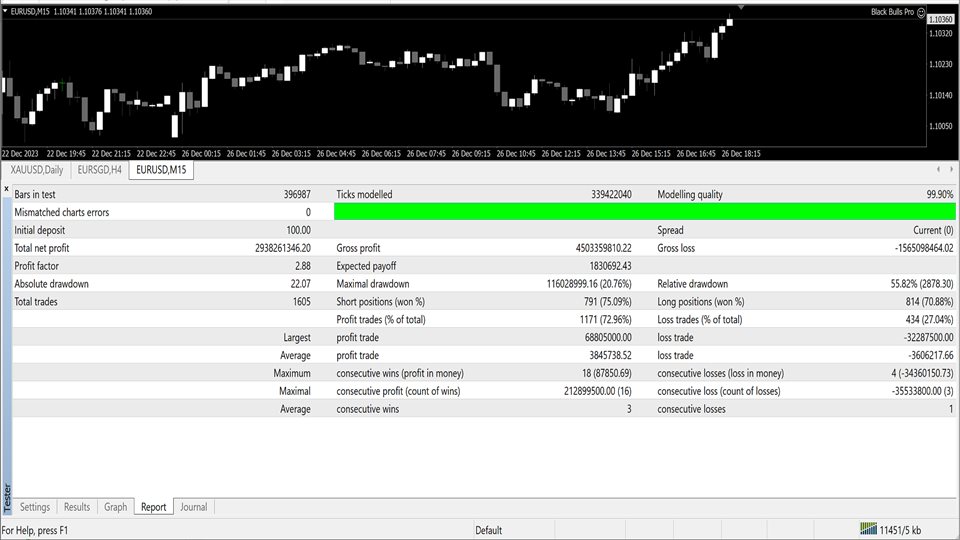The height and width of the screenshot is (540, 960).
Task: Open the Graph tab in the Tester
Action: click(116, 507)
